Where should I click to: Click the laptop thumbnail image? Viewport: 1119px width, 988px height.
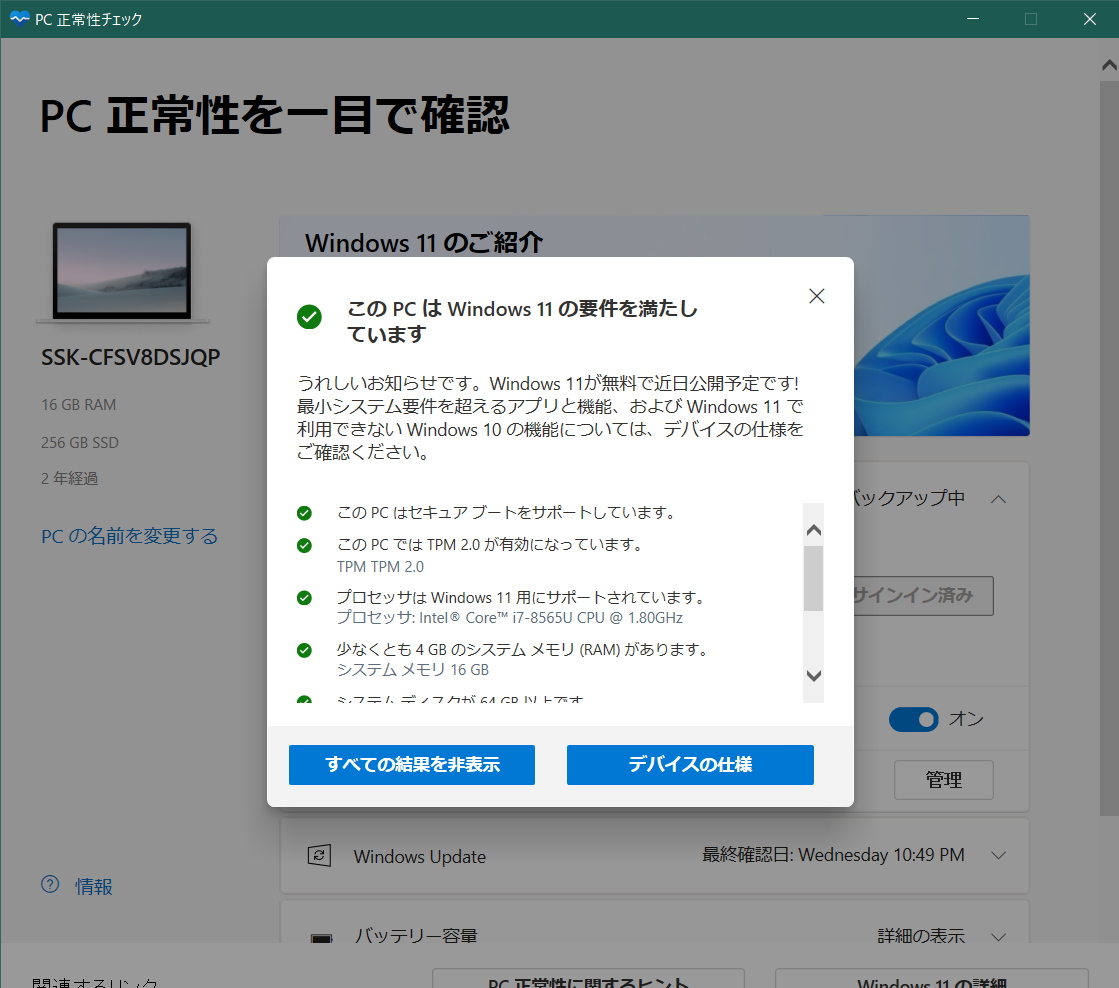pyautogui.click(x=123, y=272)
